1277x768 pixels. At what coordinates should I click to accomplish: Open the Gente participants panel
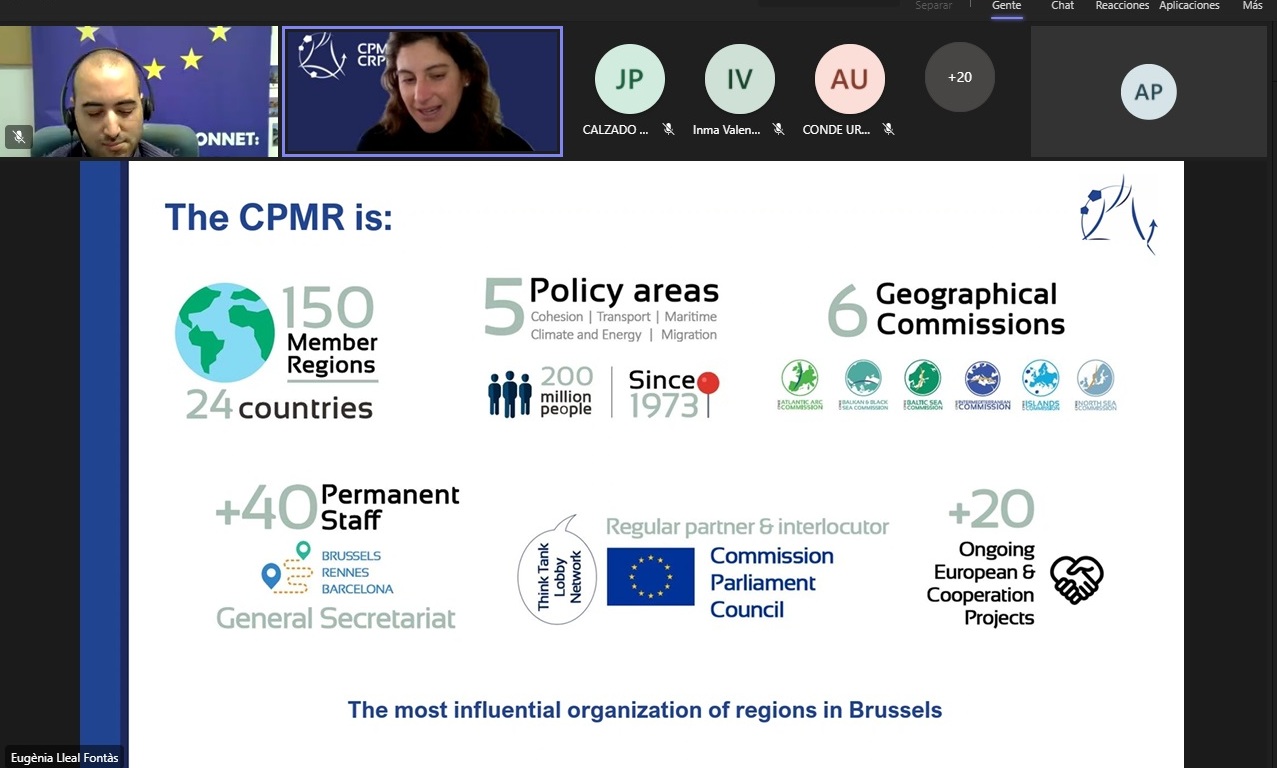pyautogui.click(x=1006, y=6)
